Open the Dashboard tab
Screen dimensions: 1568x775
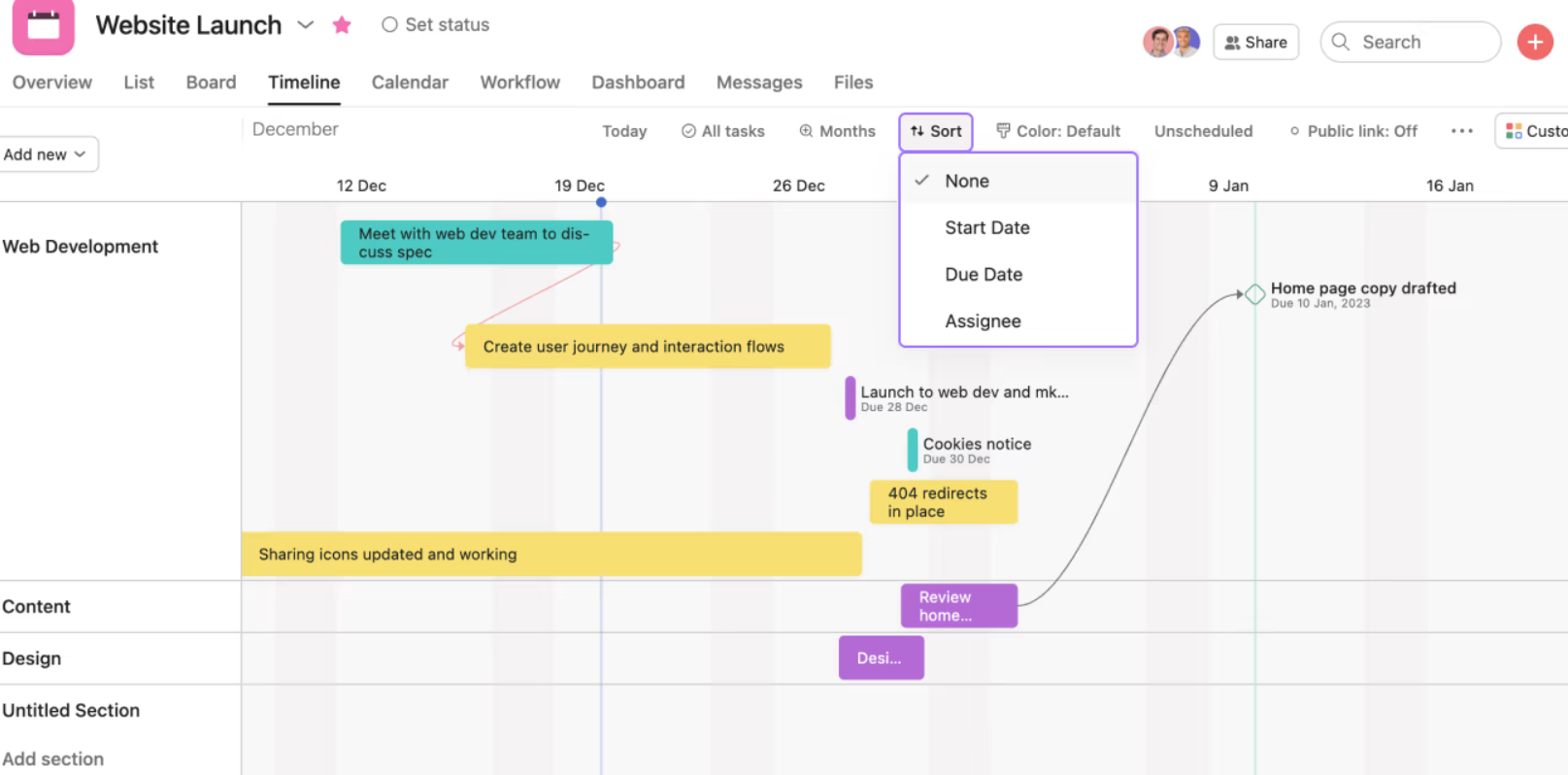638,83
